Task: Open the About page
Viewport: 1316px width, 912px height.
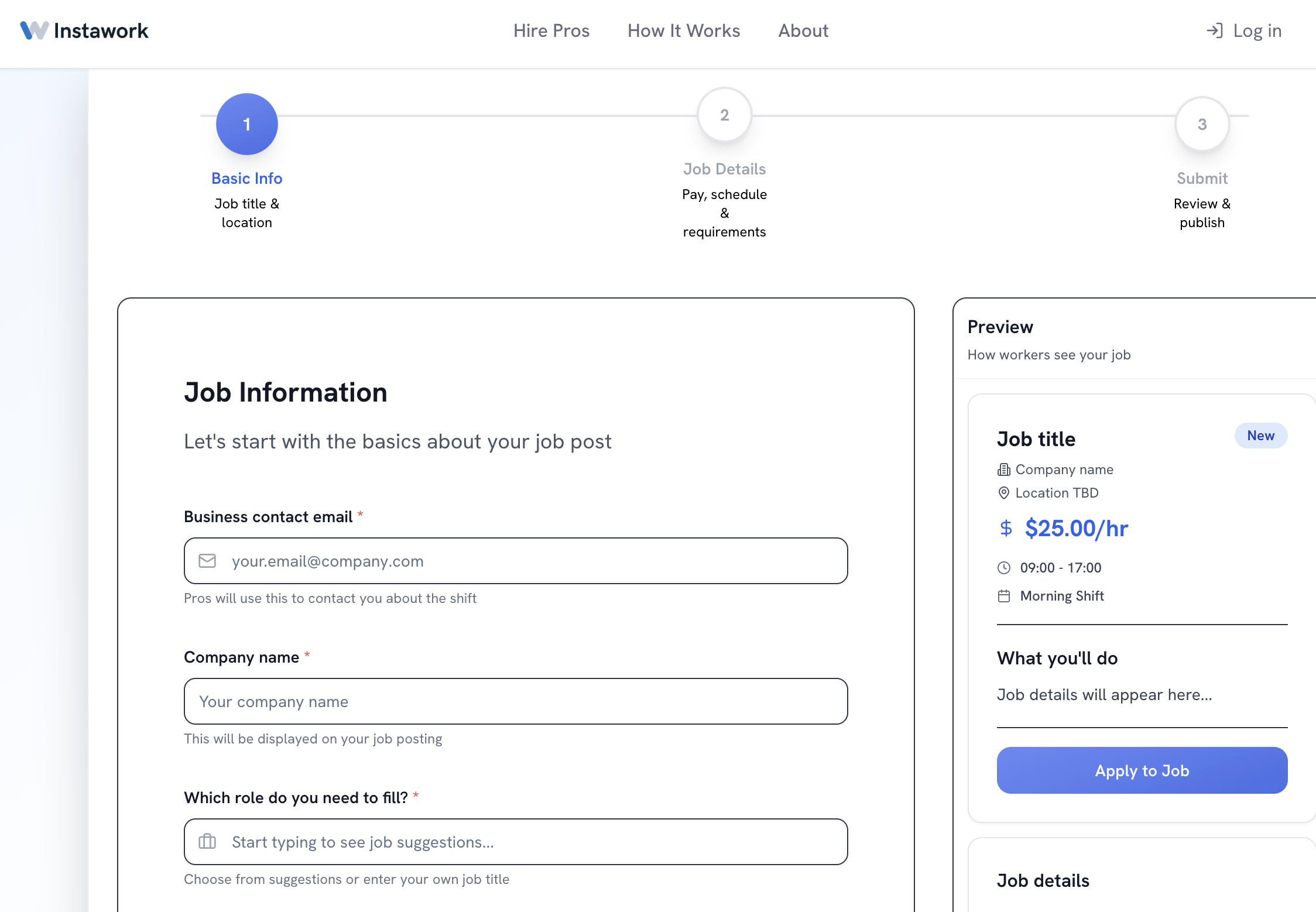Action: point(803,30)
